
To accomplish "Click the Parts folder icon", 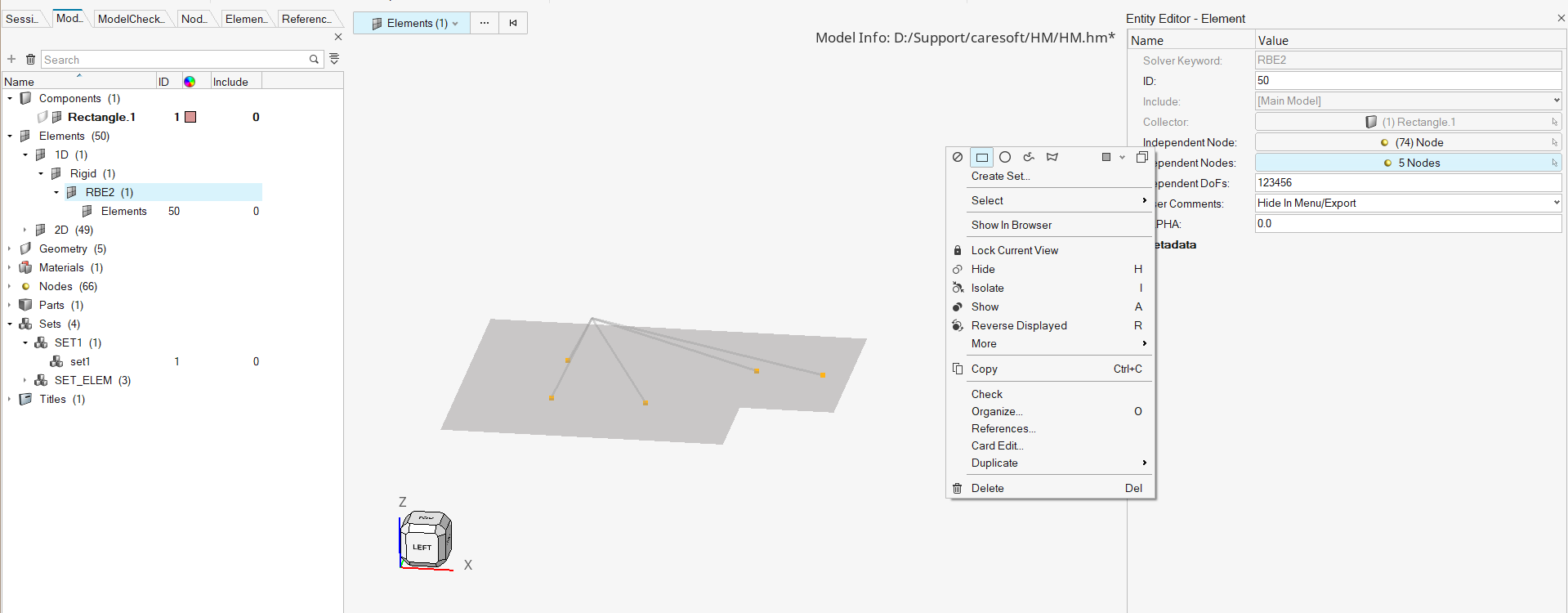I will (x=26, y=305).
